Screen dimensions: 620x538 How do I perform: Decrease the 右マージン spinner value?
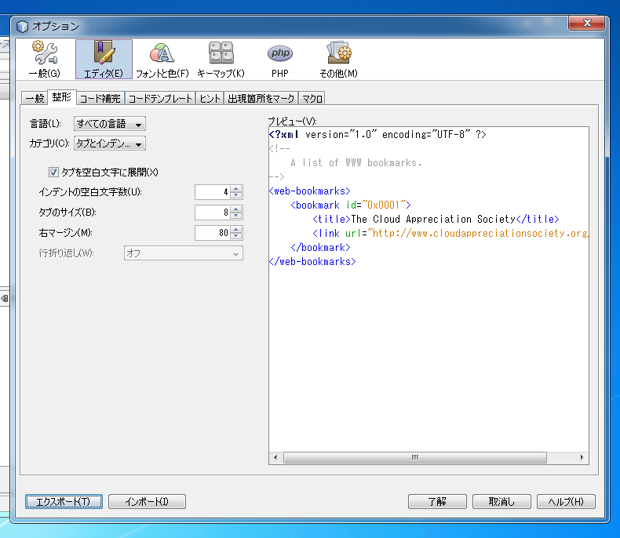tap(236, 236)
